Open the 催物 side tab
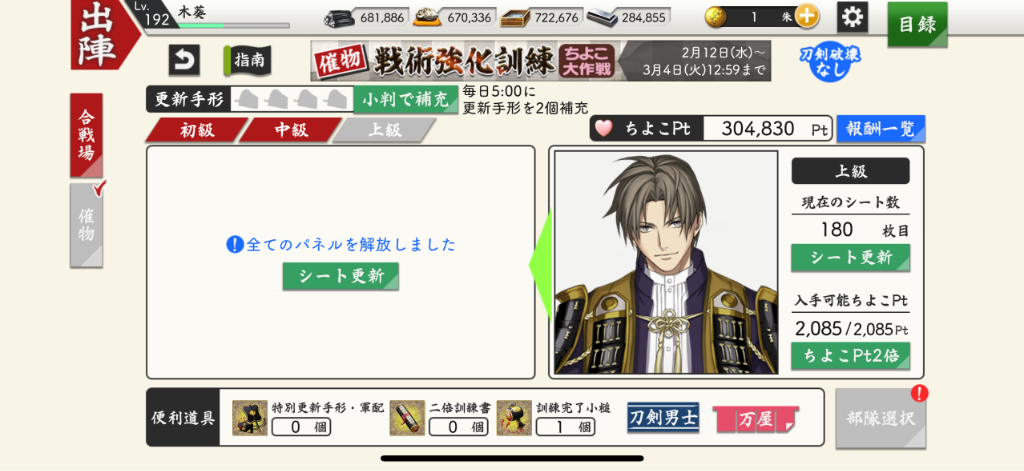The image size is (1024, 471). coord(86,225)
